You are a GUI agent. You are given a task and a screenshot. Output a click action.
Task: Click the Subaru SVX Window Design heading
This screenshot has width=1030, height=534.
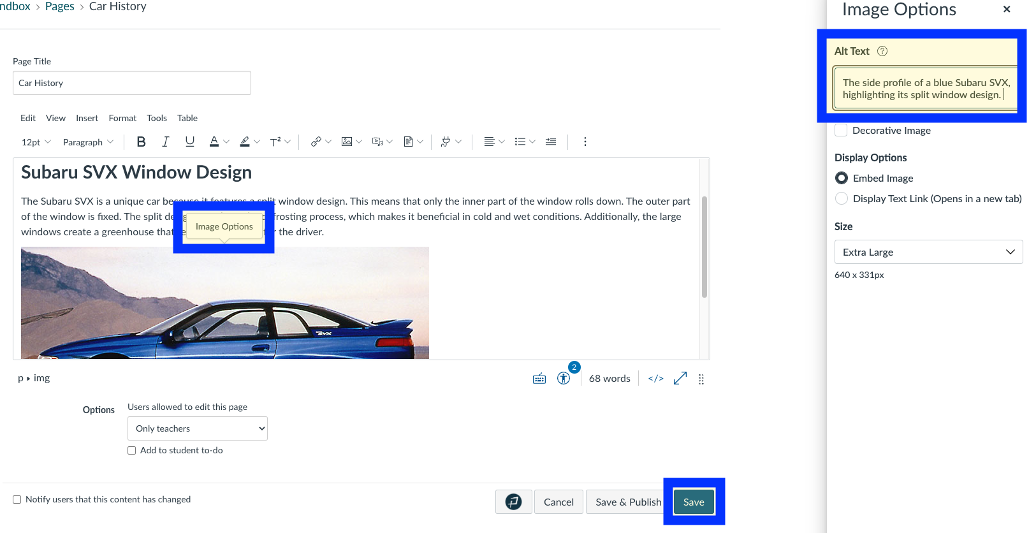pos(136,172)
